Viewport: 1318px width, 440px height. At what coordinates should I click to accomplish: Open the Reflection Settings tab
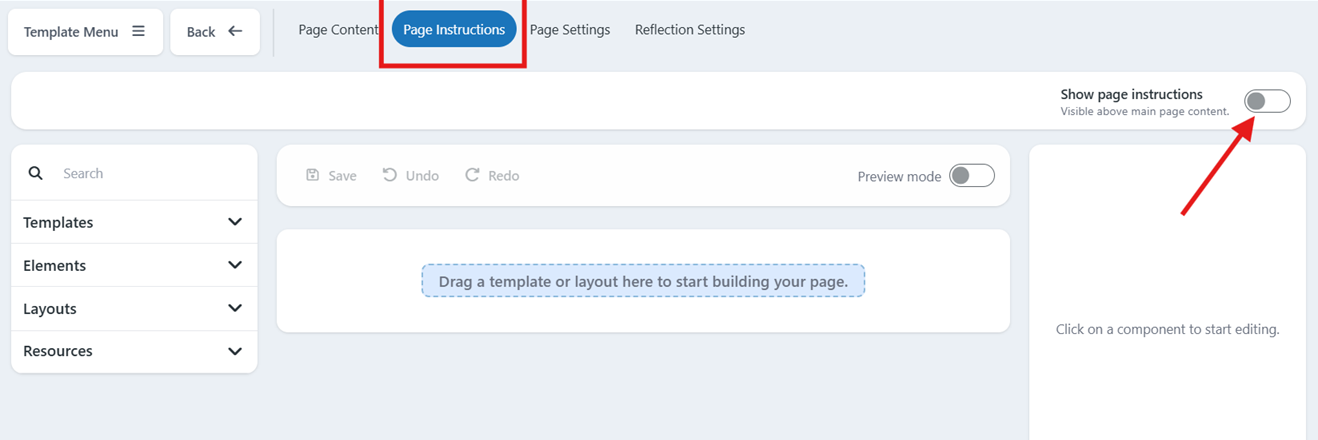click(690, 30)
